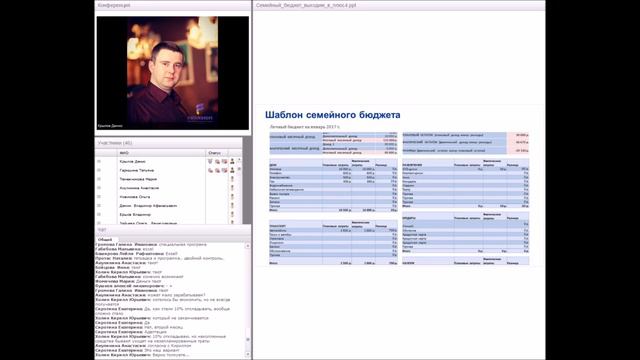
Task: Click the last chat message from Колин Кирилл Юрьевич
Action: (x=143, y=355)
